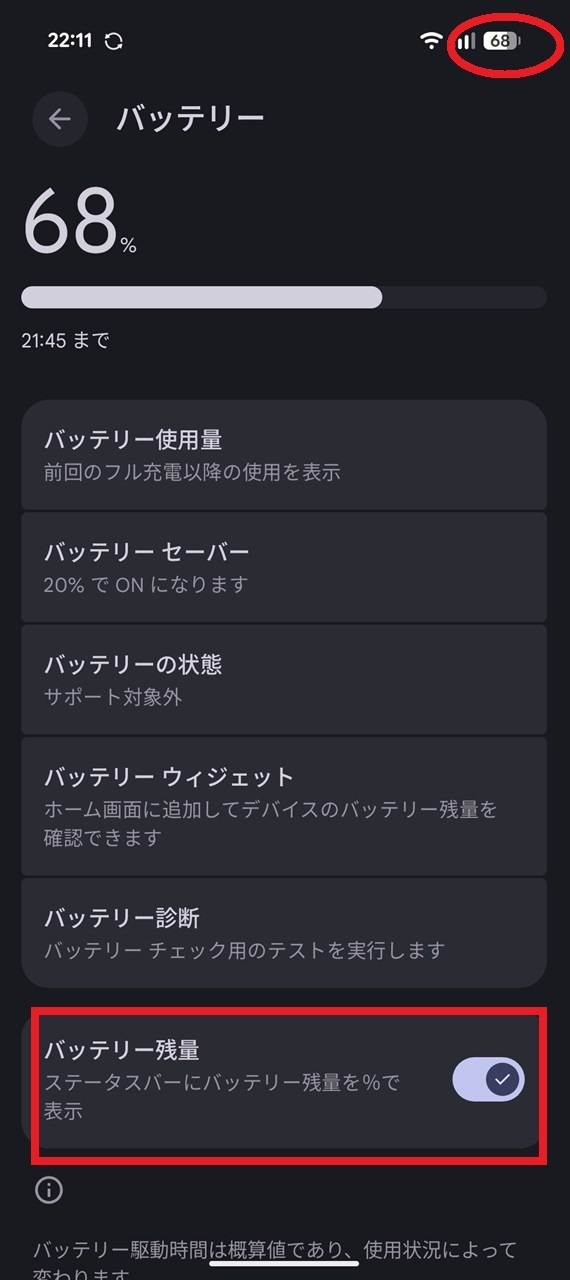Tap the cellular signal strength icon
This screenshot has height=1280, width=570.
pyautogui.click(x=465, y=41)
